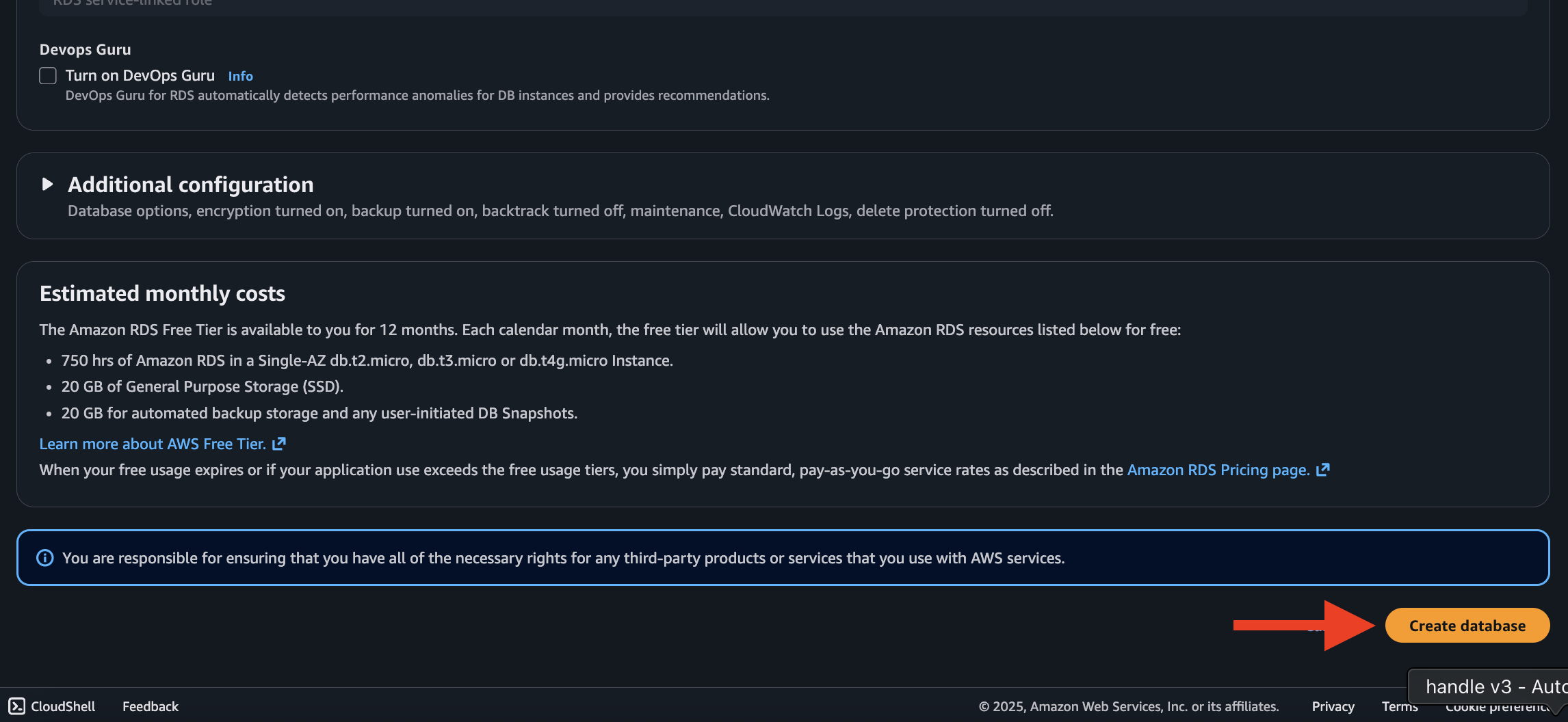Image resolution: width=1568 pixels, height=722 pixels.
Task: Open CloudShell via its footer label
Action: pos(63,706)
